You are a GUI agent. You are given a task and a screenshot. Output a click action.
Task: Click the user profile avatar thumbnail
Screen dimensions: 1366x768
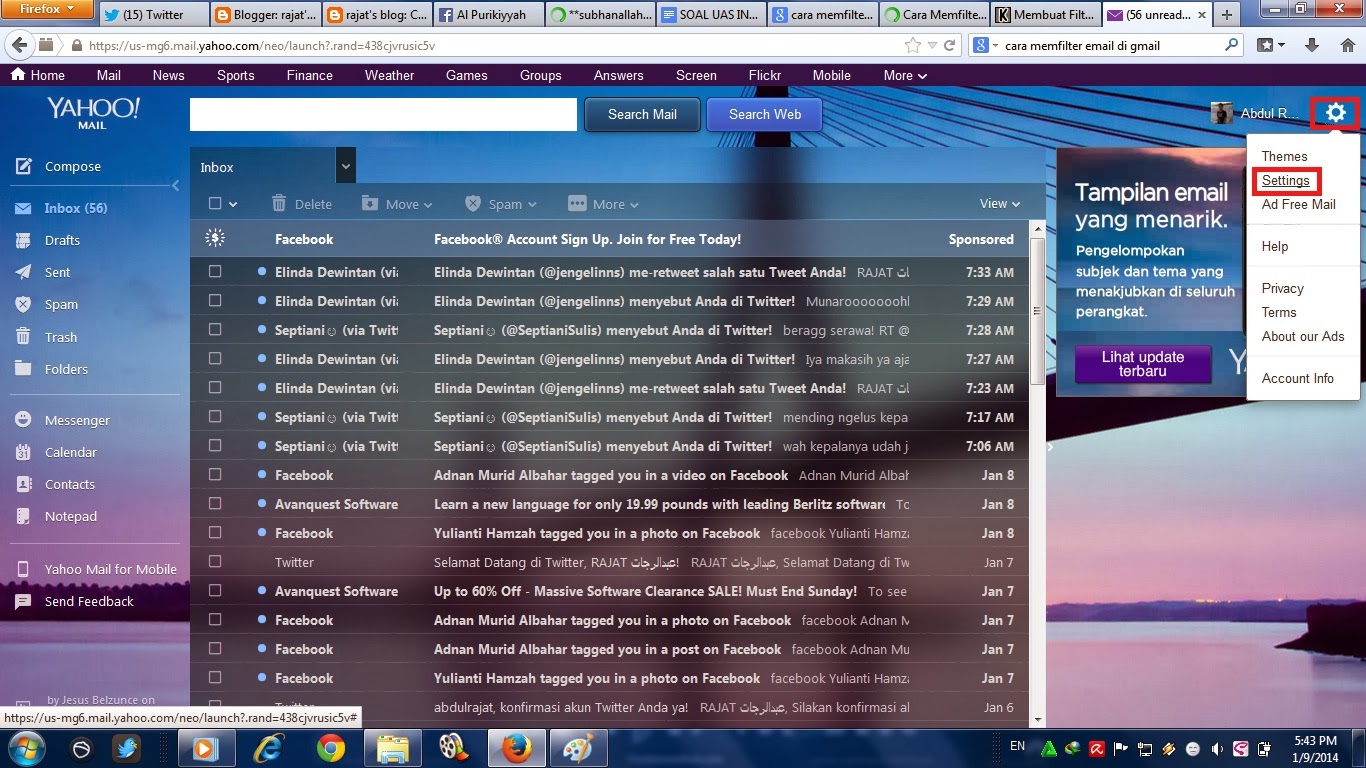click(1221, 113)
